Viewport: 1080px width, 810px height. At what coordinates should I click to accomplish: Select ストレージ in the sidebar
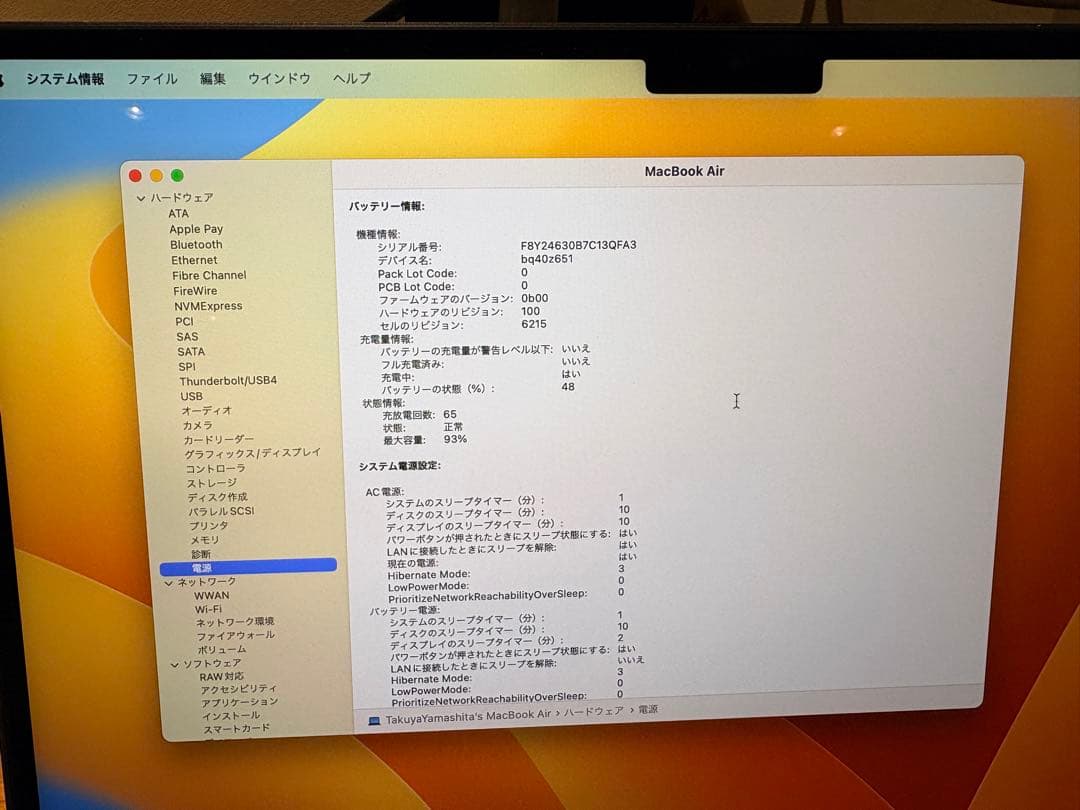(x=211, y=483)
